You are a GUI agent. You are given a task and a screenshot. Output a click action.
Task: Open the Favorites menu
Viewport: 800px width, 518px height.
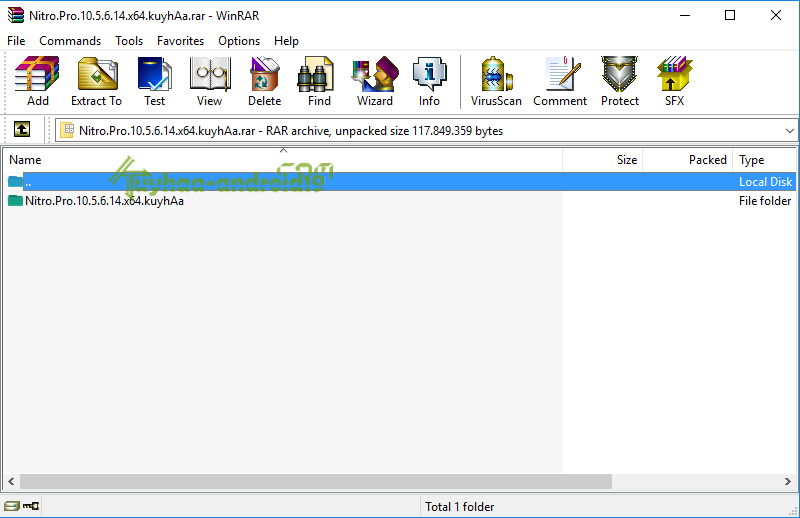(180, 41)
